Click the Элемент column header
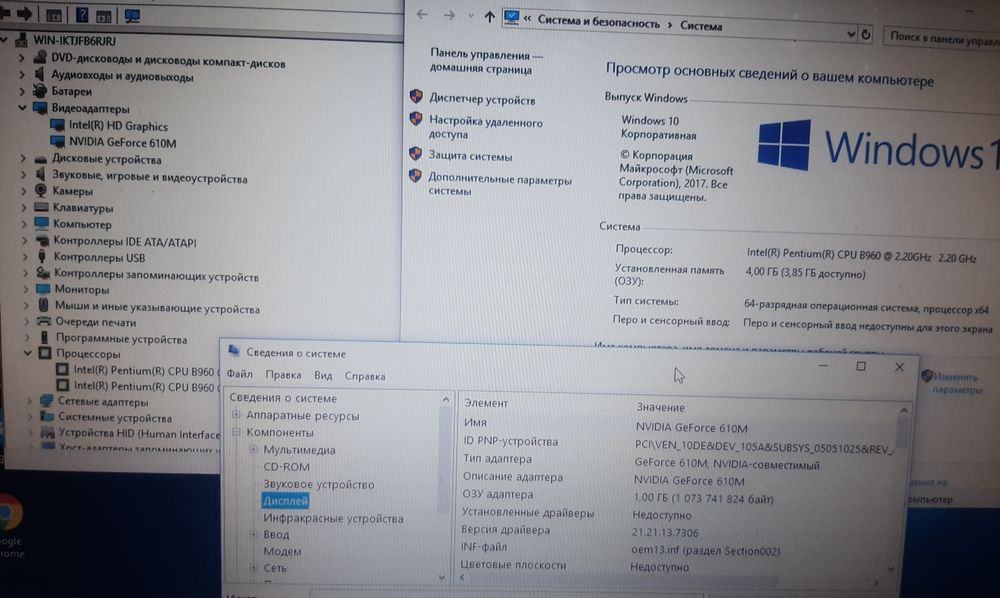This screenshot has width=1000, height=598. click(486, 403)
